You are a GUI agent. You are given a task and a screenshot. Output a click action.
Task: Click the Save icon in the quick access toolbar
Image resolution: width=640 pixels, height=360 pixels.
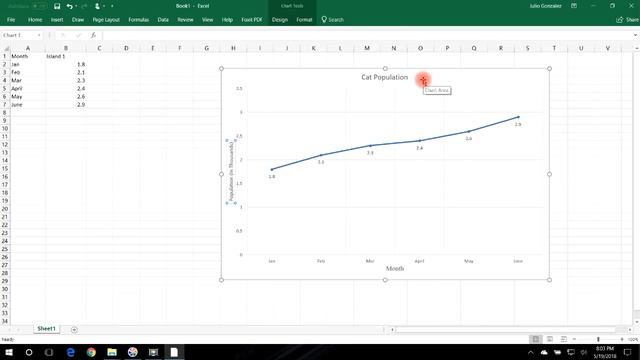coord(57,6)
